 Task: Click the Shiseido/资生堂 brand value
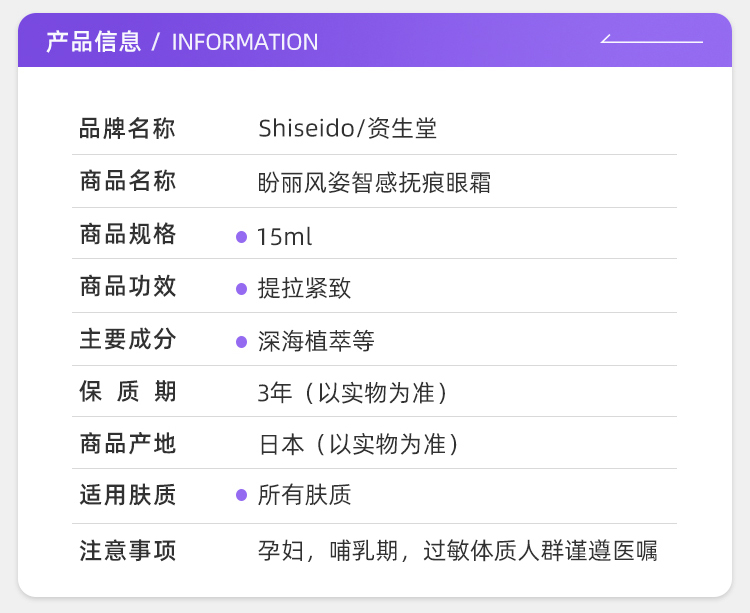(347, 129)
